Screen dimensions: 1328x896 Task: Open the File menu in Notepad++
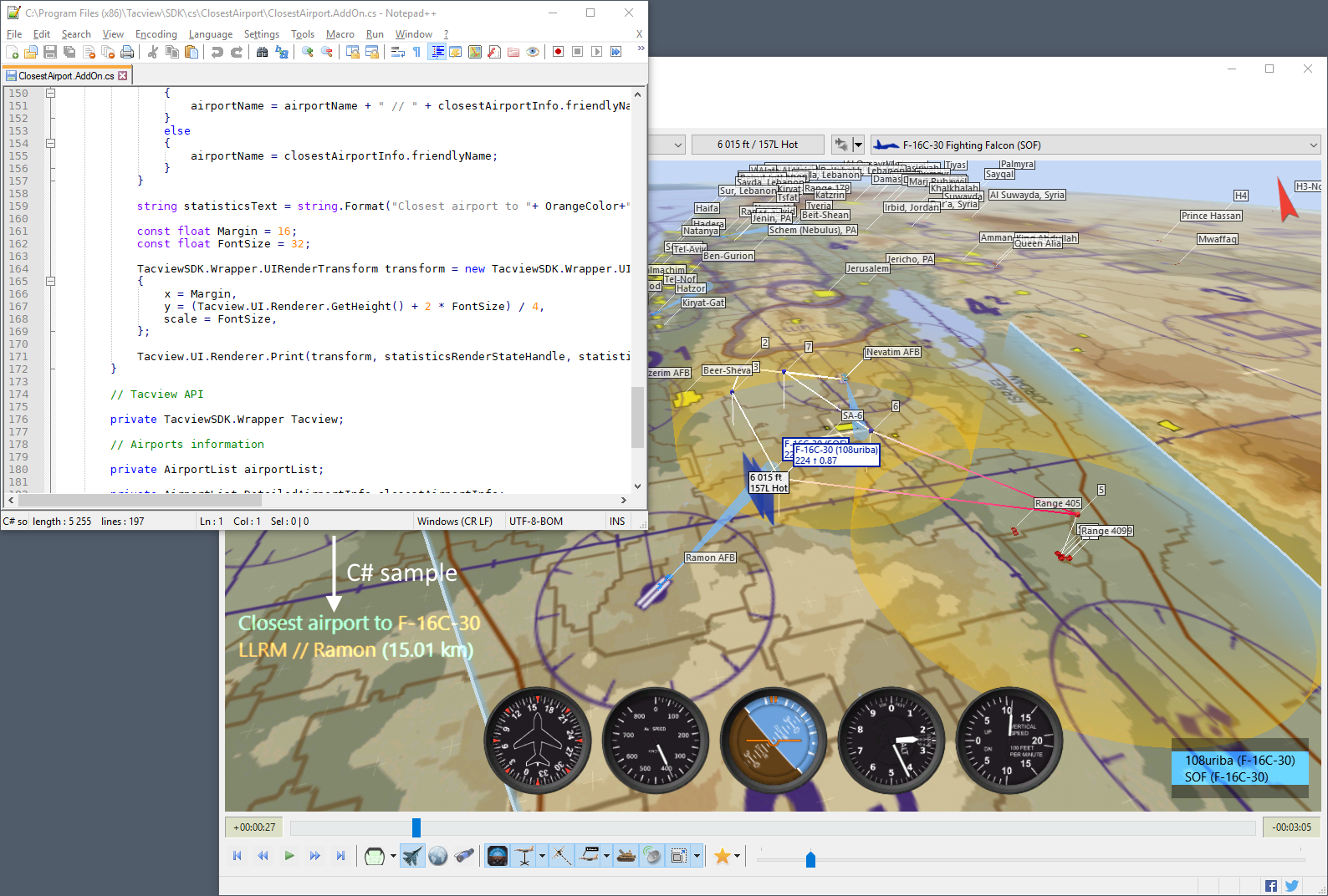tap(14, 34)
